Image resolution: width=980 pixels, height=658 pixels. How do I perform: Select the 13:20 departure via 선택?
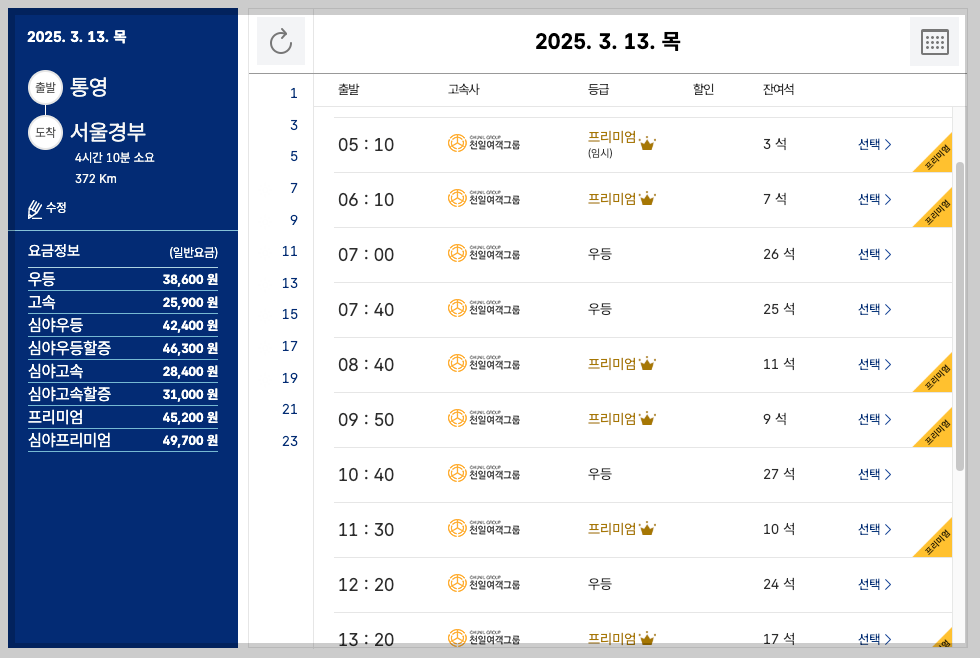tap(874, 639)
